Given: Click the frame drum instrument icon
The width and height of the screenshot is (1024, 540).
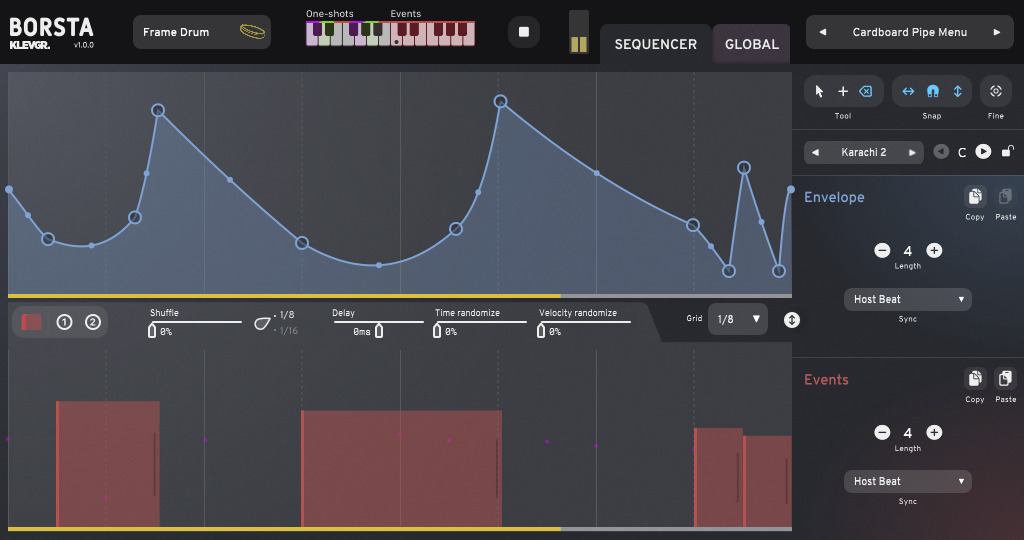Looking at the screenshot, I should [252, 31].
